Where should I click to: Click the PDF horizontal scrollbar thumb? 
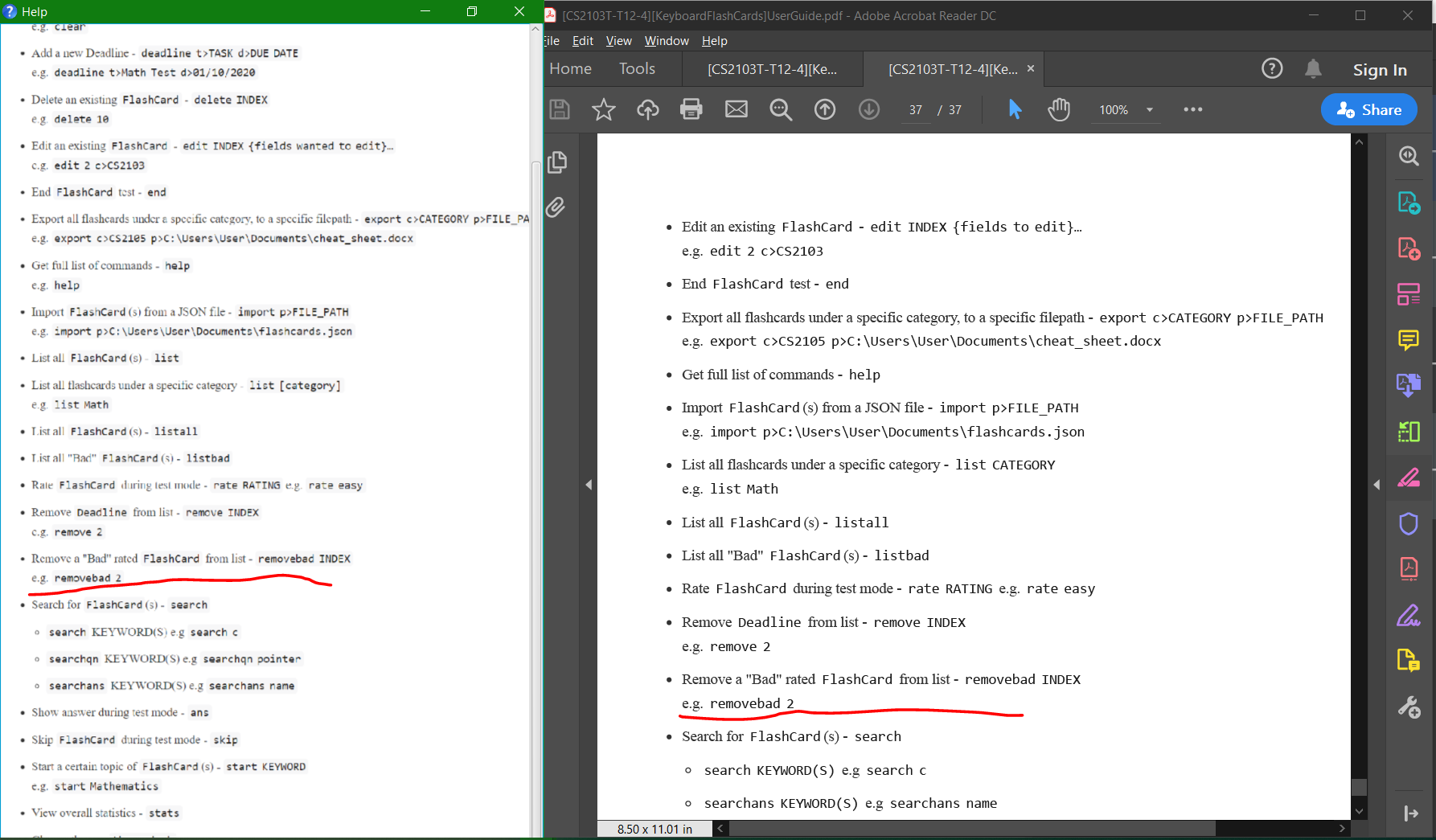pos(972,829)
